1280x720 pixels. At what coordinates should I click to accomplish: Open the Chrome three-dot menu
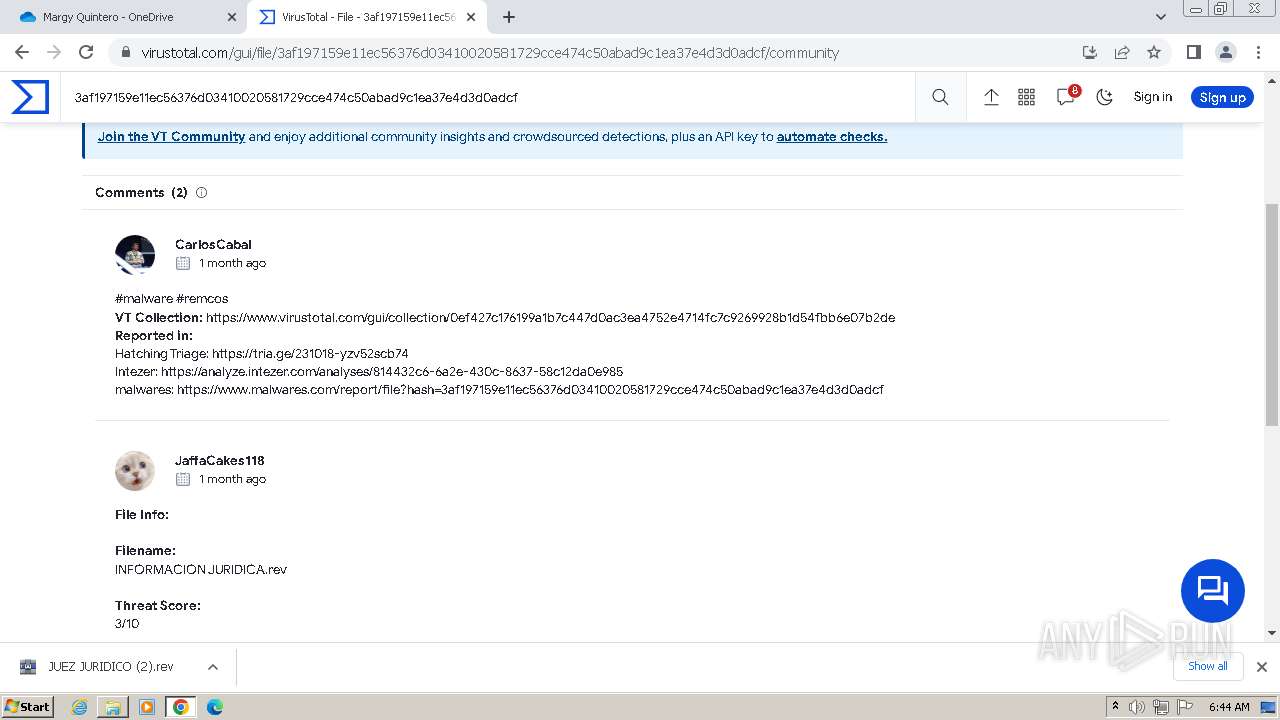click(1258, 52)
